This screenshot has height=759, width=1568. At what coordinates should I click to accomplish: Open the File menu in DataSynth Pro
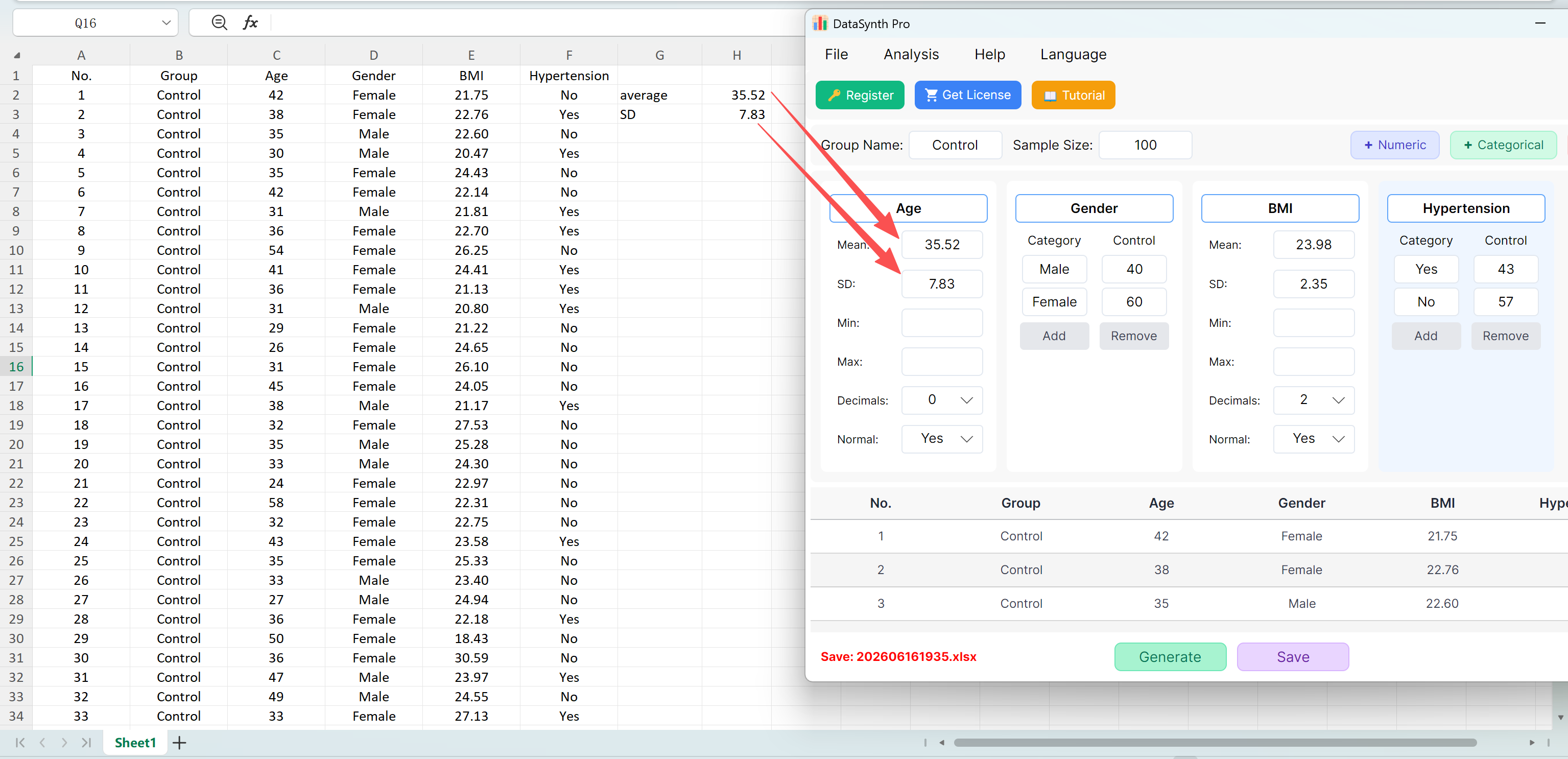836,54
